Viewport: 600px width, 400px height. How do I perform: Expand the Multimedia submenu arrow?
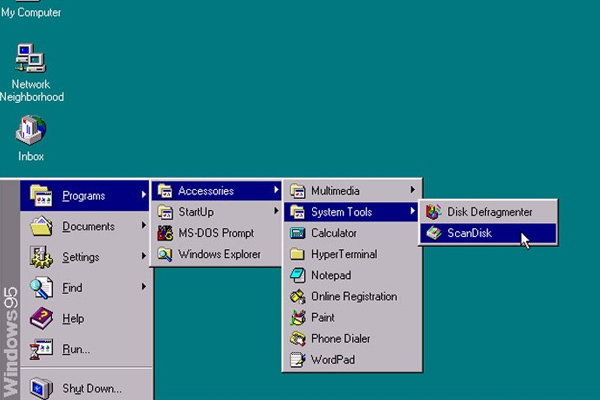click(412, 189)
